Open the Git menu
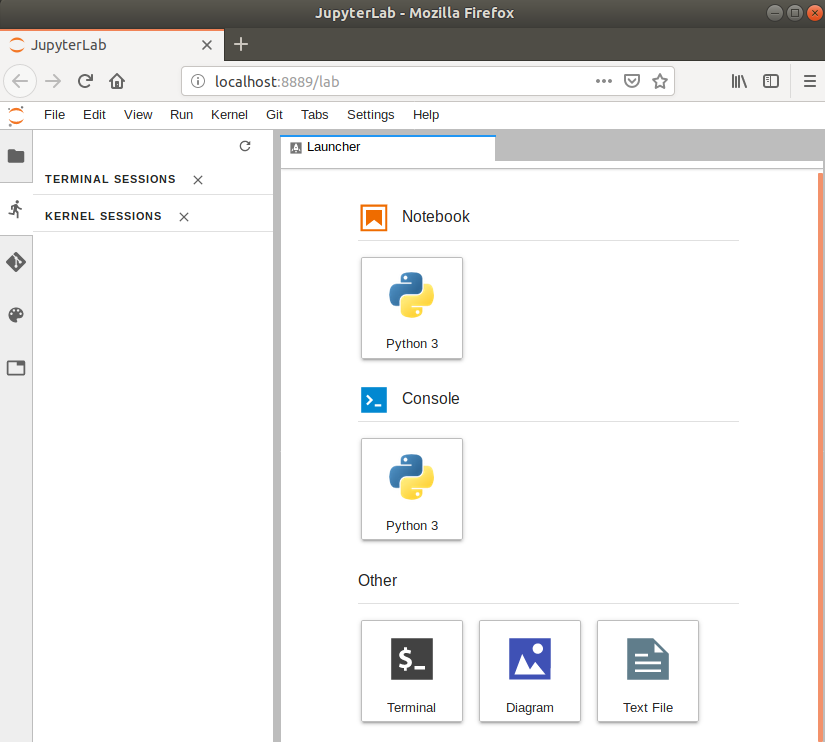Screen dimensions: 825x742 (274, 115)
